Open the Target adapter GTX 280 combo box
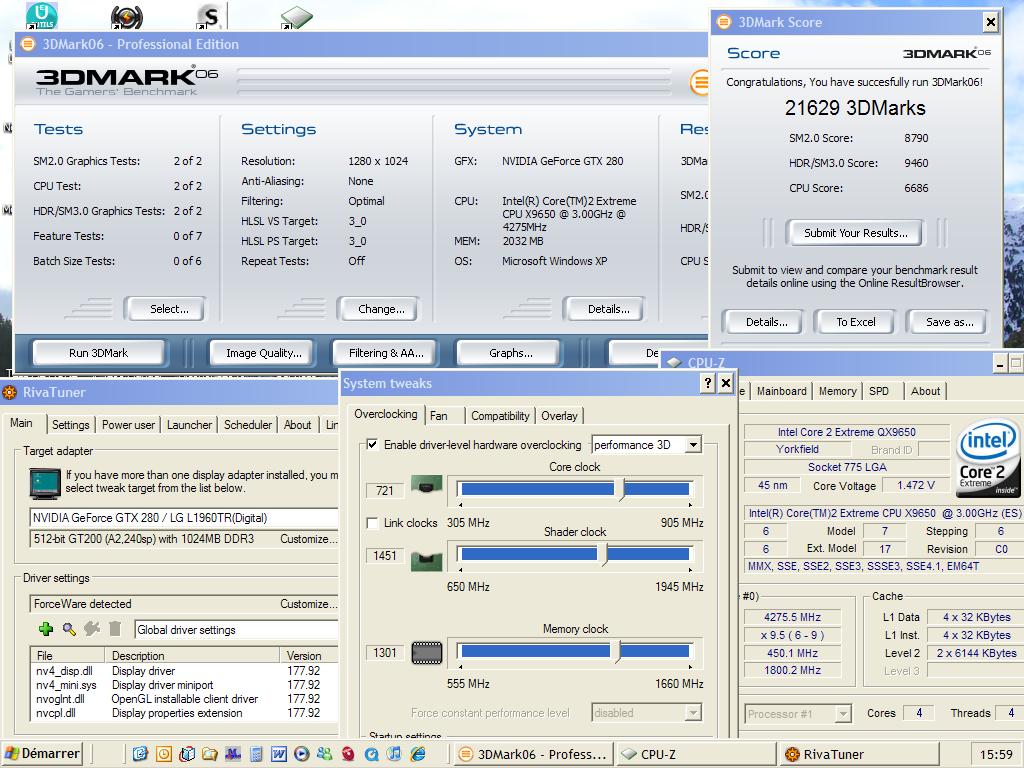The image size is (1024, 768). pos(184,518)
